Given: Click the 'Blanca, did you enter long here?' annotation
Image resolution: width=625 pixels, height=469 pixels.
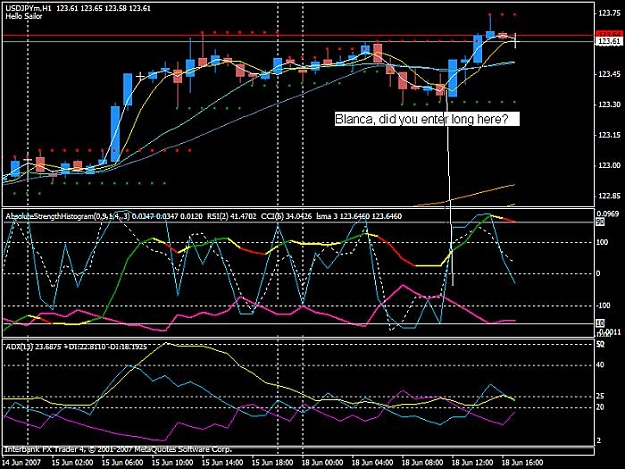Looking at the screenshot, I should tap(427, 119).
